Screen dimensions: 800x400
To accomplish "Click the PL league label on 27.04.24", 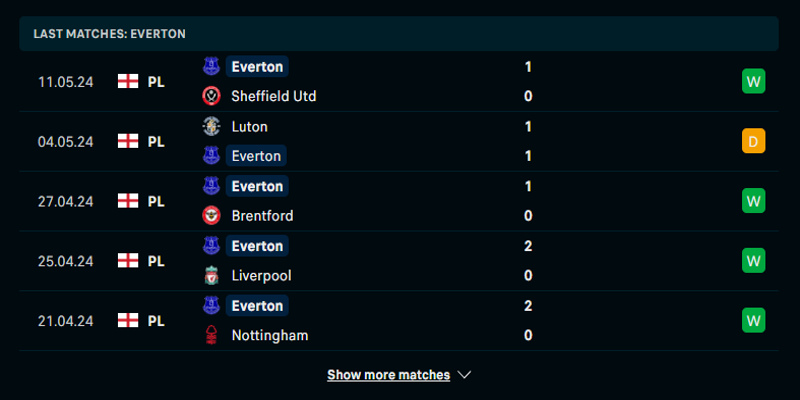I will [x=156, y=201].
